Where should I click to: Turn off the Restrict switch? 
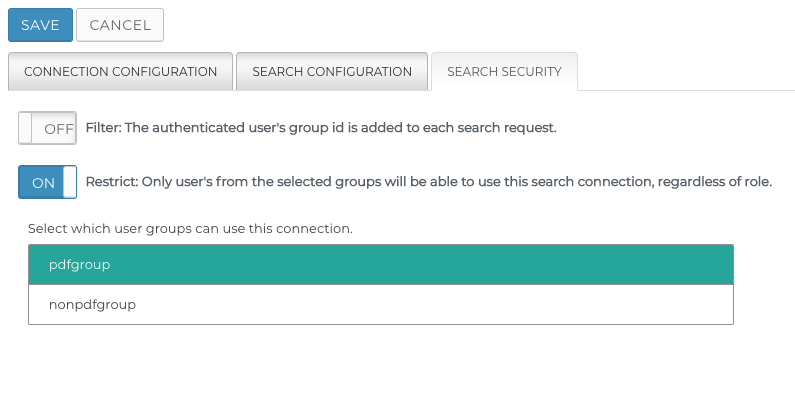coord(48,182)
